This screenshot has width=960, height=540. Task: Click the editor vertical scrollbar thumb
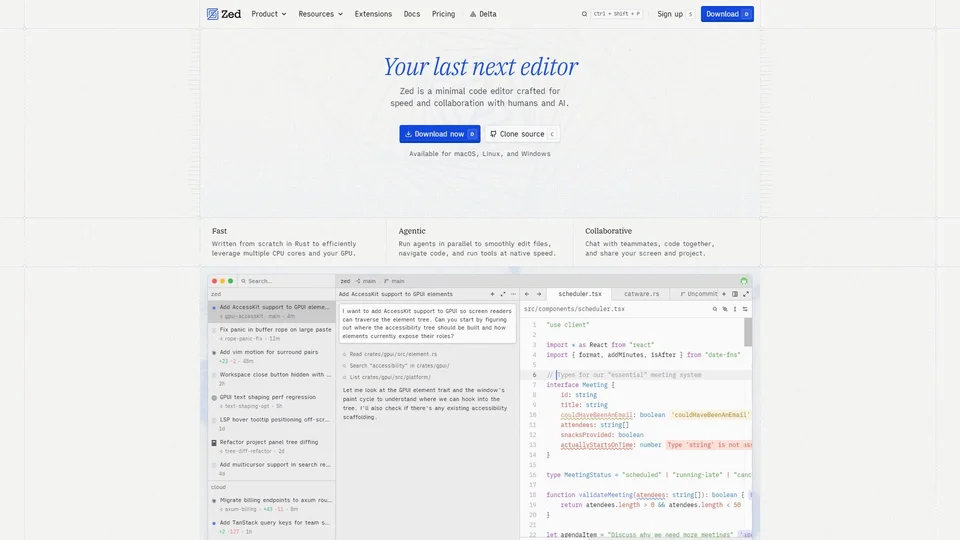(748, 332)
